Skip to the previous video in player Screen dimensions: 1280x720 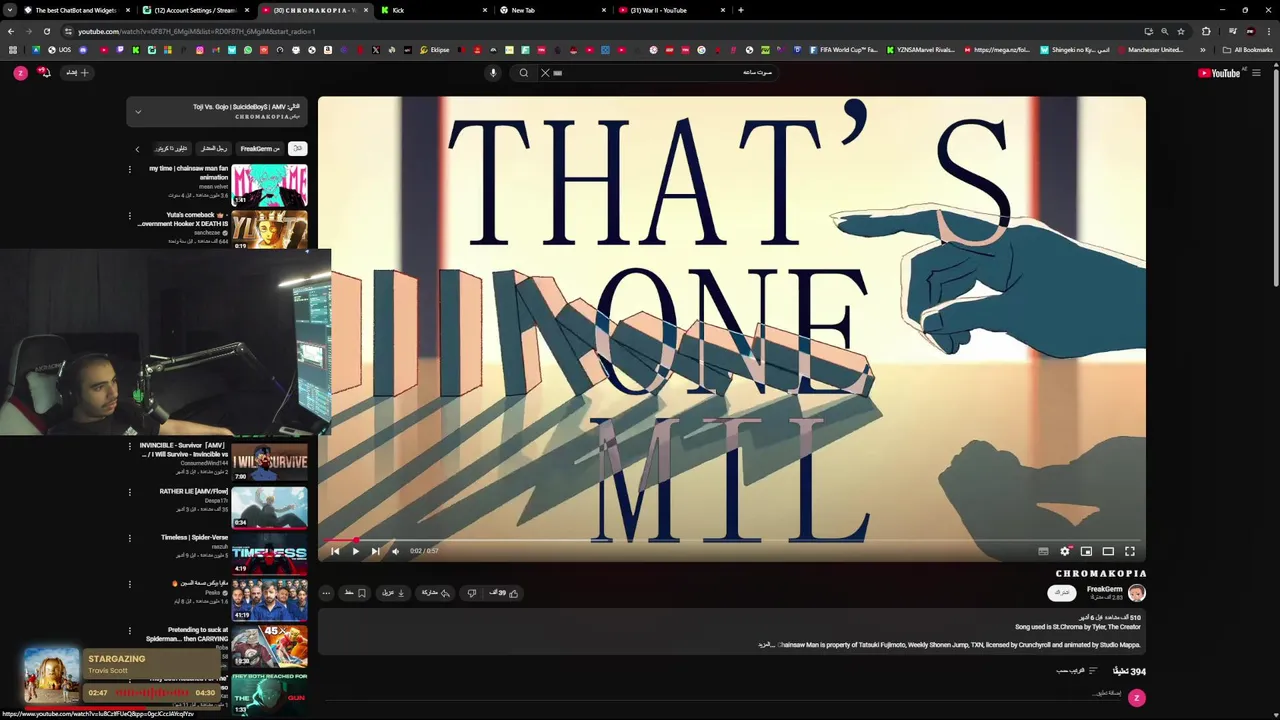(x=335, y=551)
